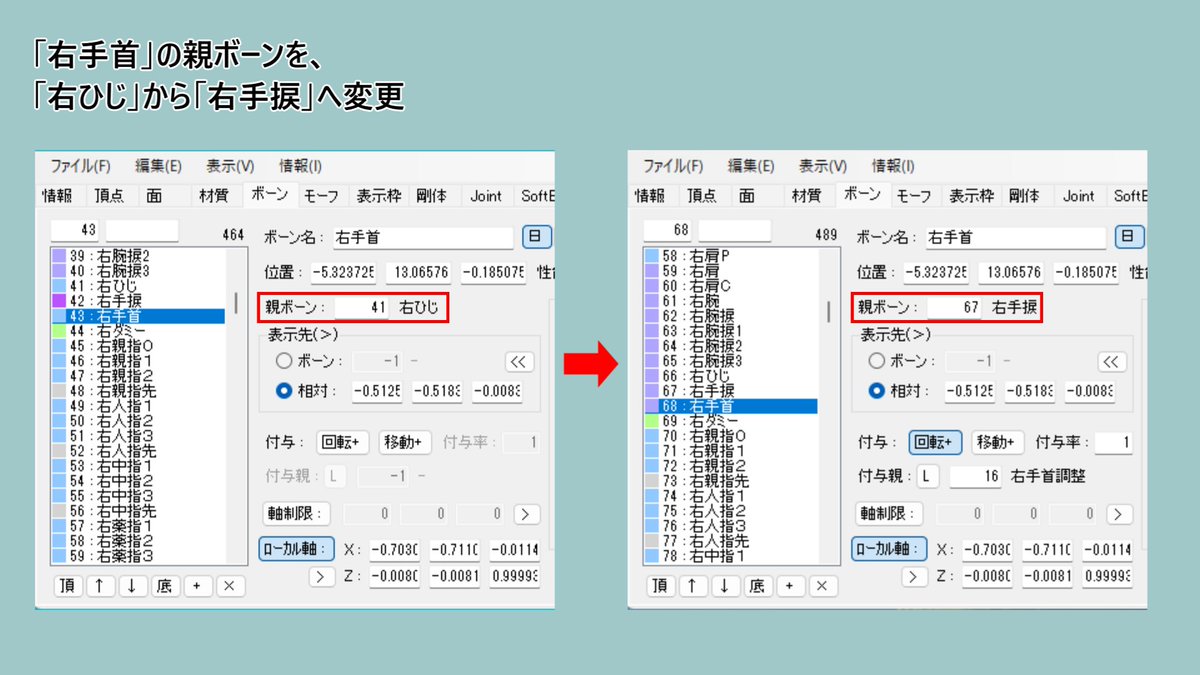Select 相対 radio in 489-bone window
This screenshot has width=1200, height=675.
click(x=875, y=391)
